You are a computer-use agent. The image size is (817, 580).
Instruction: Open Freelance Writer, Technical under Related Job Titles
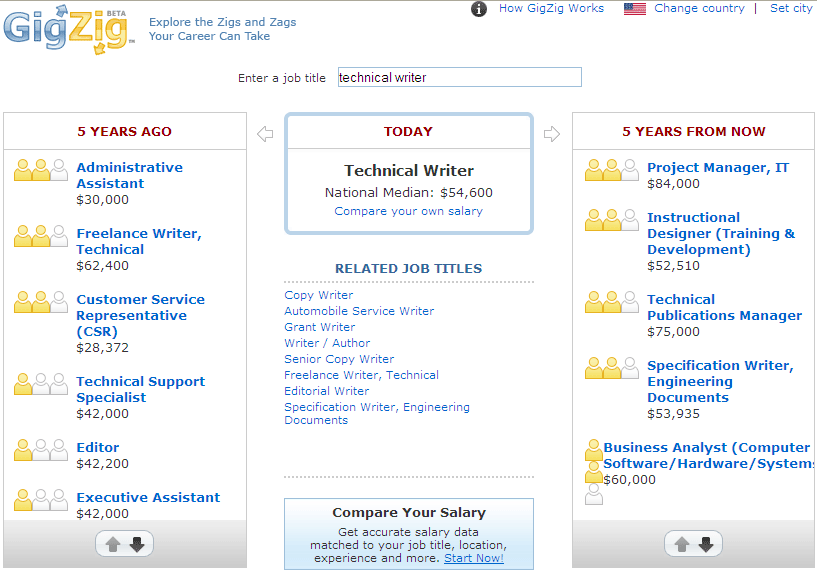(362, 375)
